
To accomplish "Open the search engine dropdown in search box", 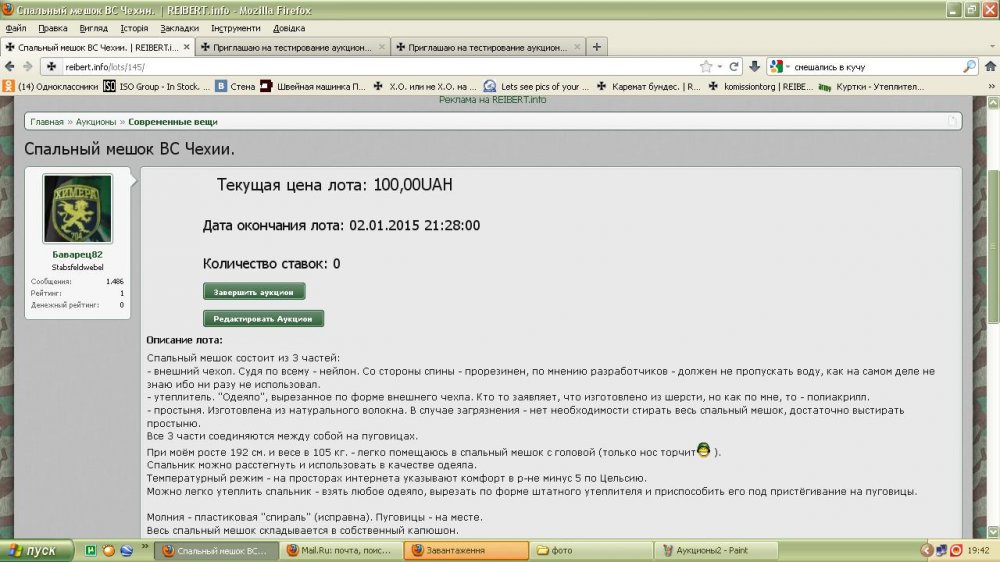I will [778, 66].
